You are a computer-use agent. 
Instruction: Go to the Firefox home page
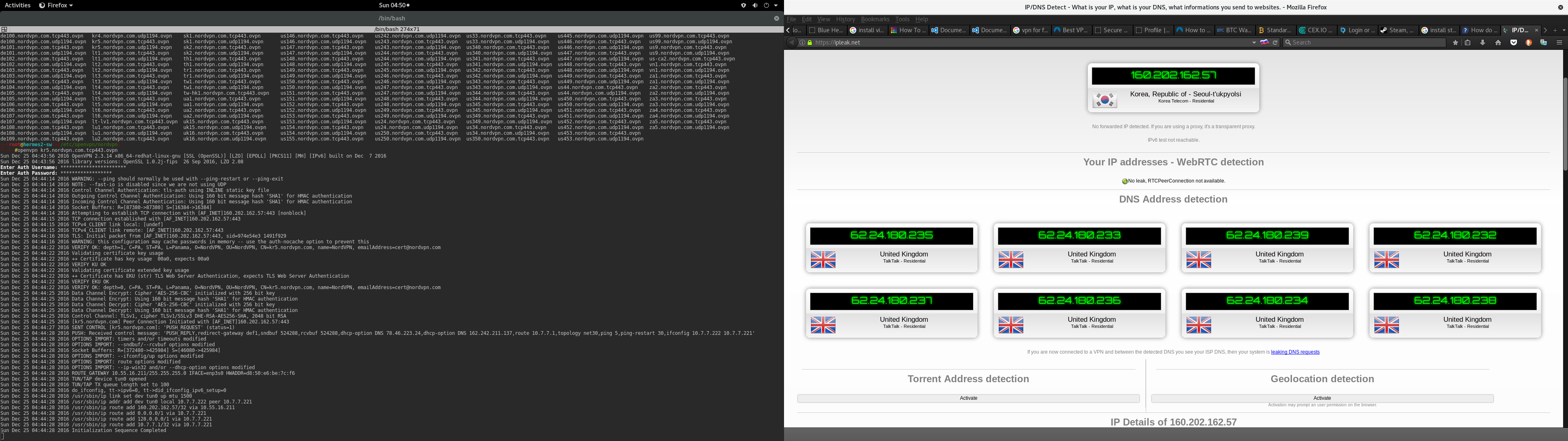tap(1498, 42)
